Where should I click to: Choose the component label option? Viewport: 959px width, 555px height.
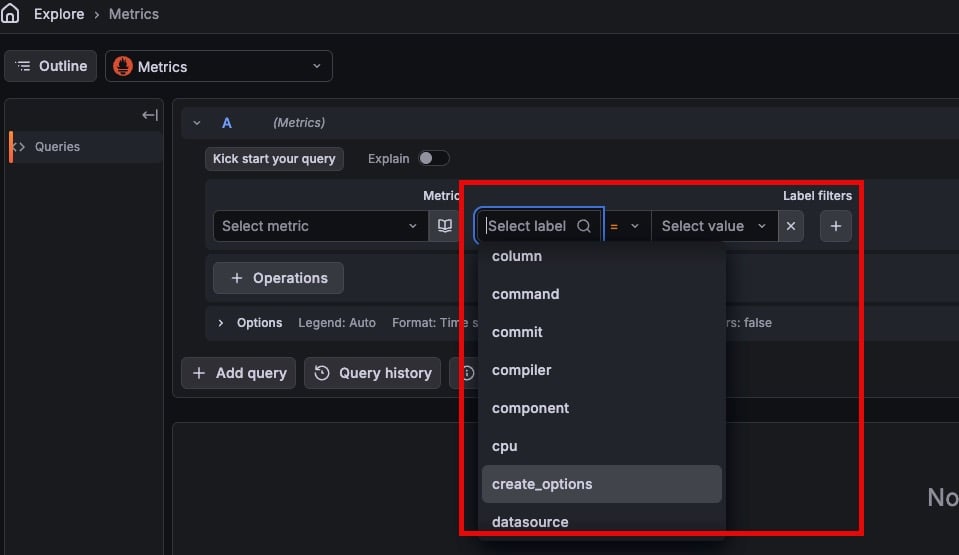point(602,408)
